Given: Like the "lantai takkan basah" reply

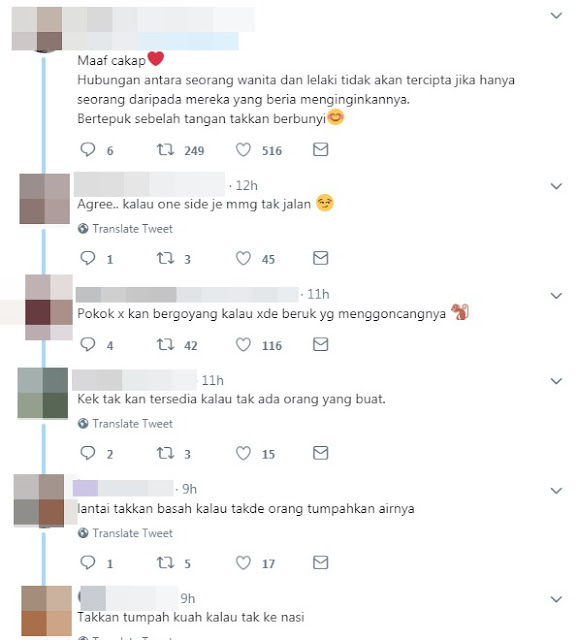Looking at the screenshot, I should (243, 563).
